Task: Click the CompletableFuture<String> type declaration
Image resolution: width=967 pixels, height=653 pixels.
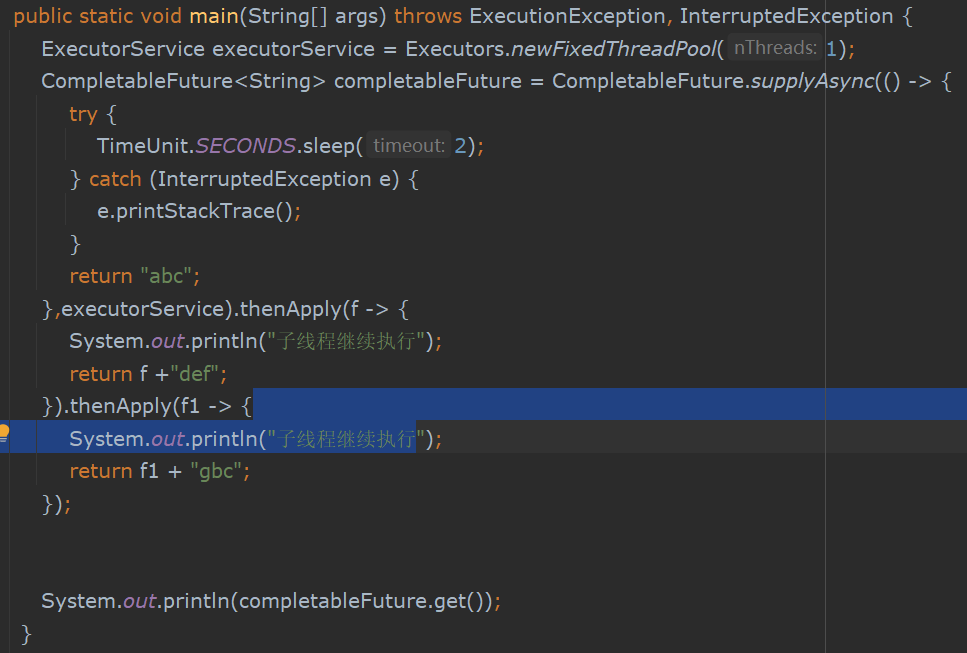Action: click(x=183, y=81)
